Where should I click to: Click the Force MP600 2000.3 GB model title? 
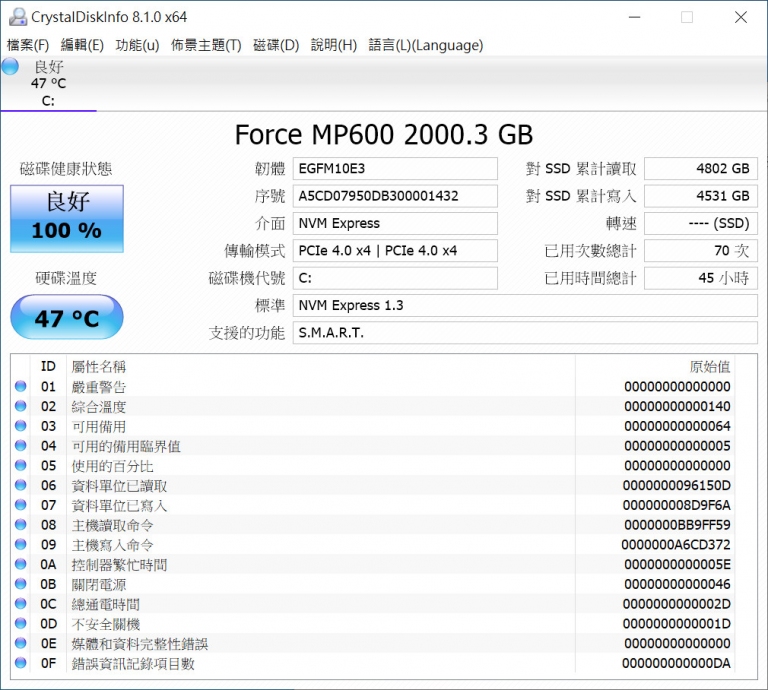point(384,135)
